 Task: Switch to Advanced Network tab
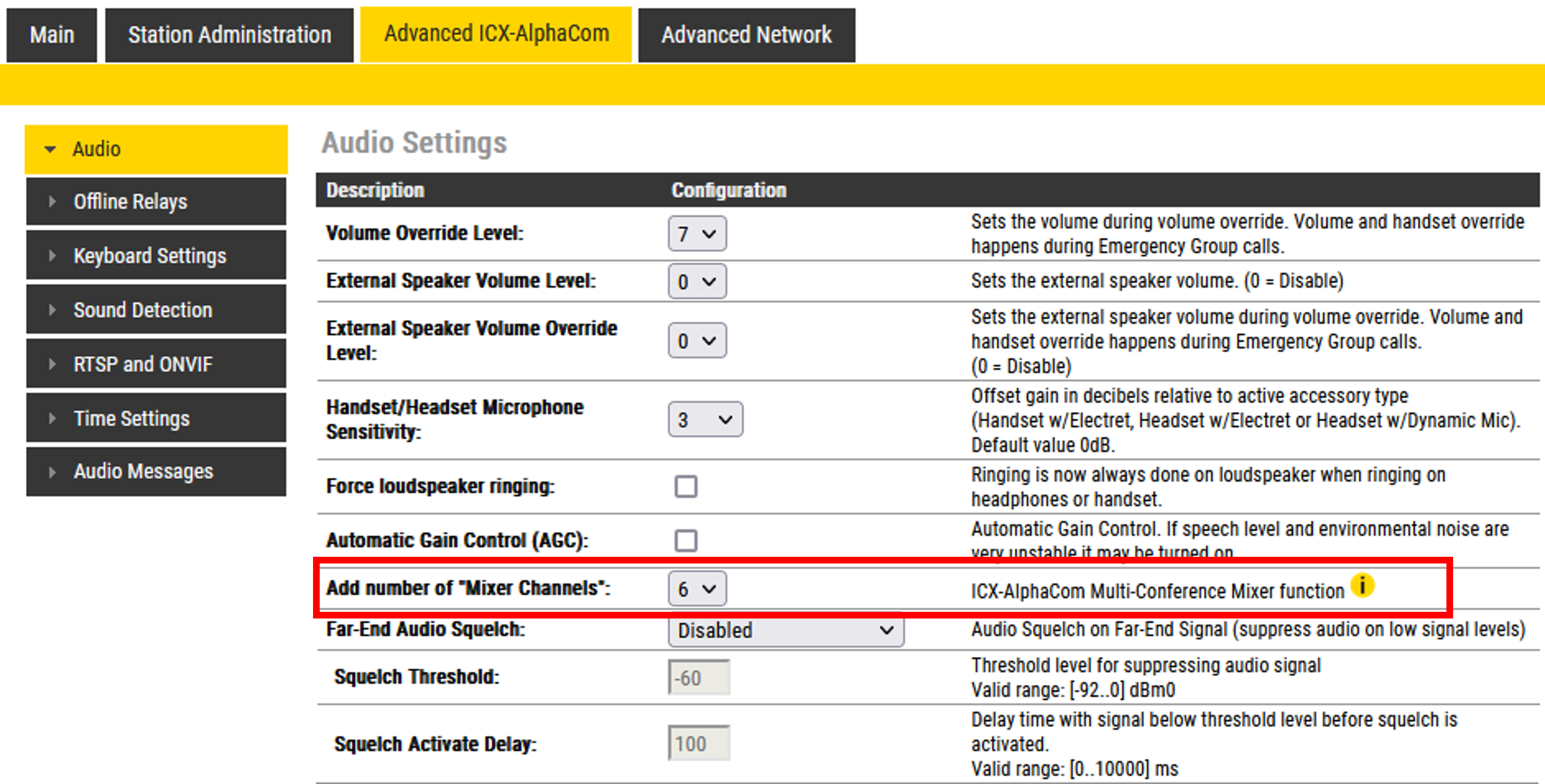(x=746, y=35)
